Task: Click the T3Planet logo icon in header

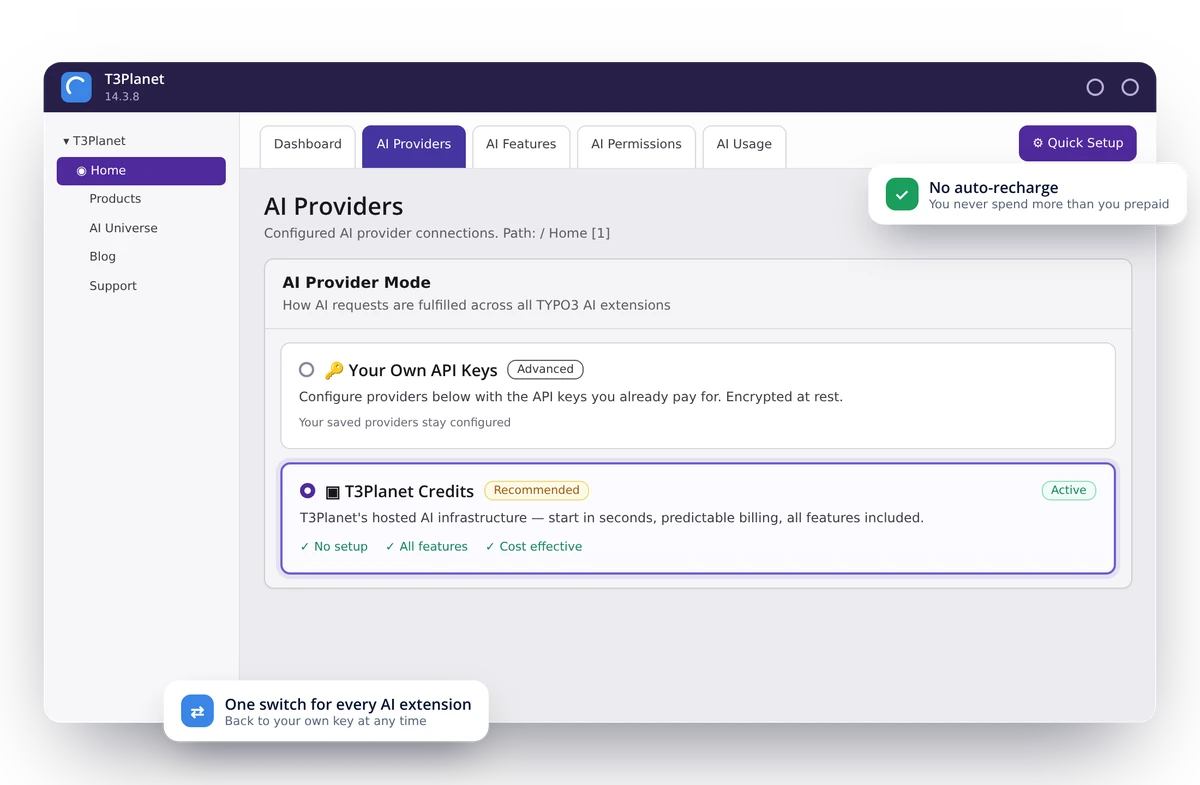Action: click(x=76, y=87)
